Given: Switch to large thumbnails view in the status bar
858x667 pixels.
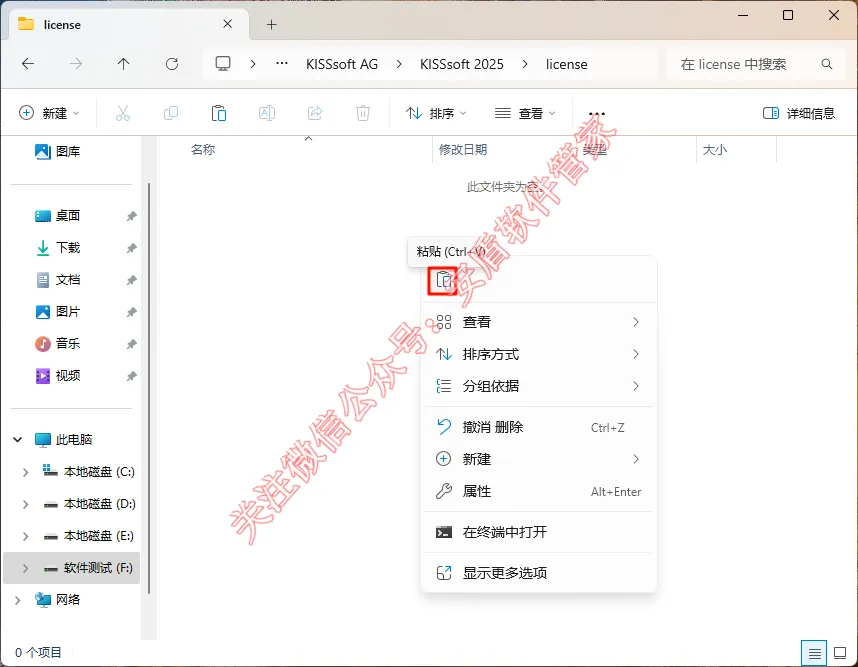Looking at the screenshot, I should tap(840, 653).
